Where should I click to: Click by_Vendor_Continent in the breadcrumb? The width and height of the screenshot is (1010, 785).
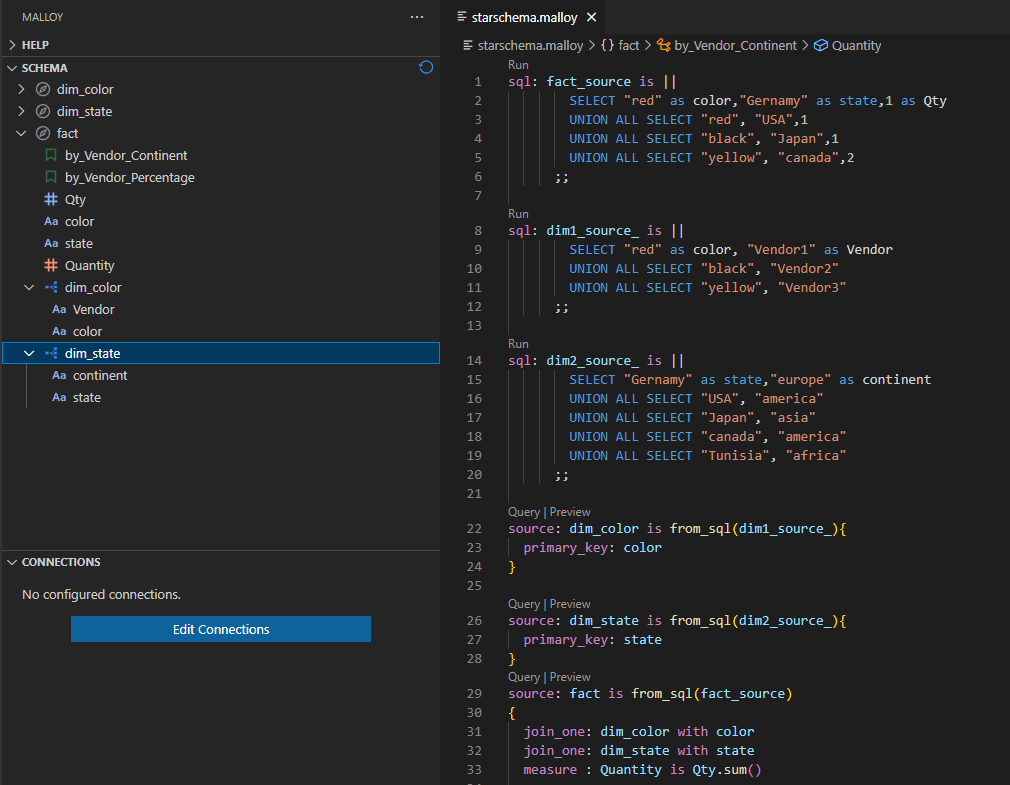tap(735, 45)
